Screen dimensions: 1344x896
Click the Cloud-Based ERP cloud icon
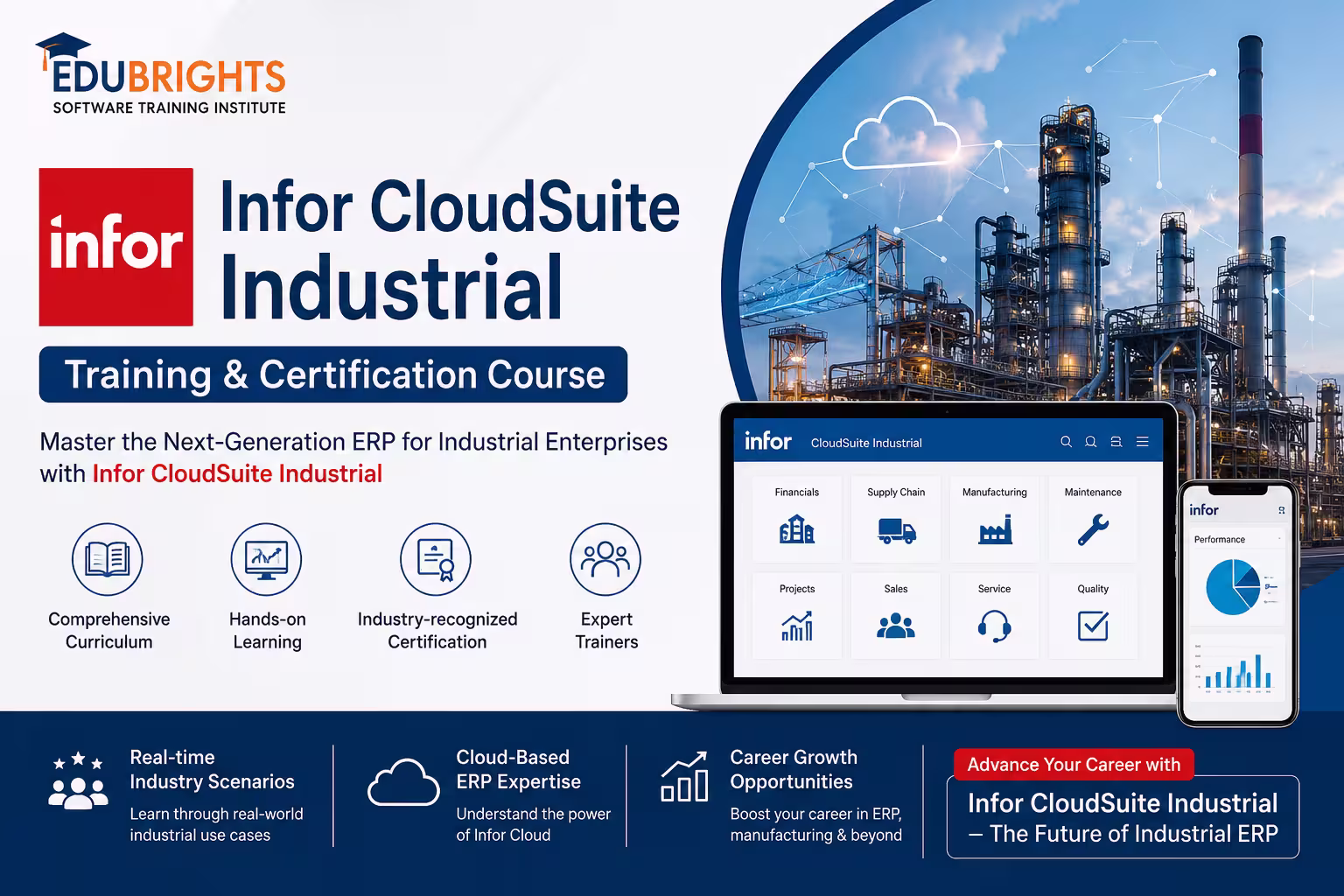403,782
